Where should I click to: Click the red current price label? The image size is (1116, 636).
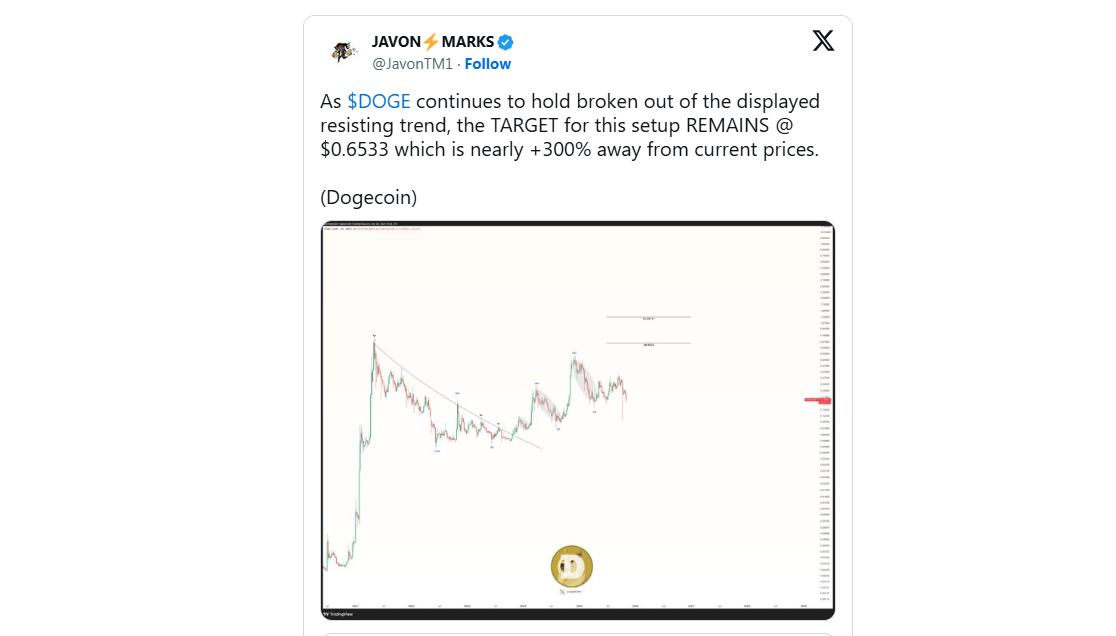pyautogui.click(x=817, y=401)
